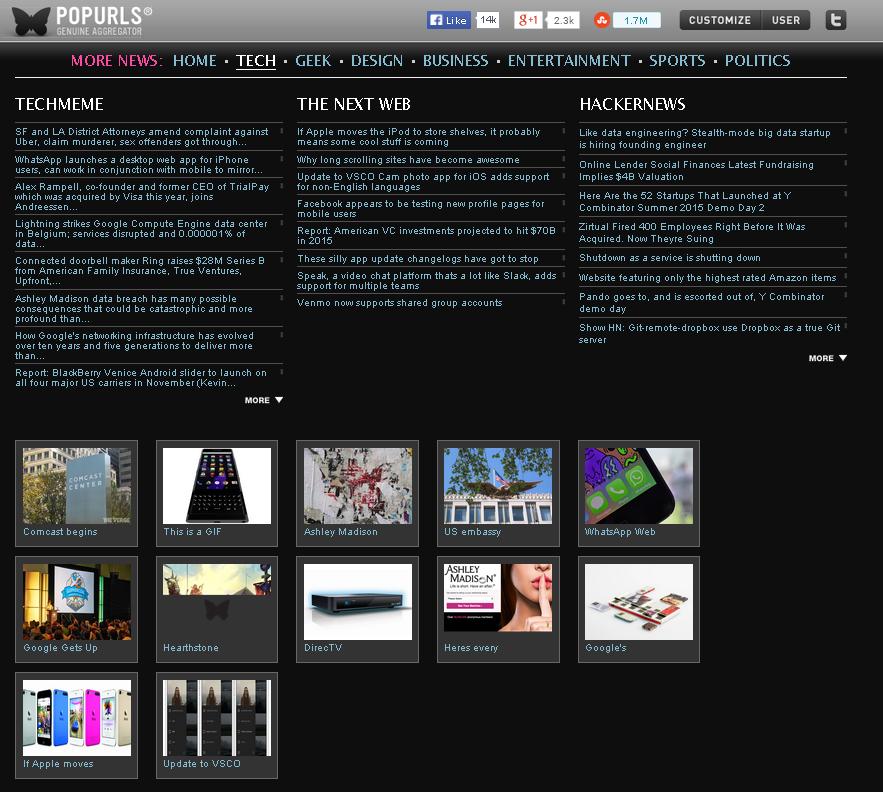Switch to the Geek news tab
The height and width of the screenshot is (792, 883).
coord(313,61)
